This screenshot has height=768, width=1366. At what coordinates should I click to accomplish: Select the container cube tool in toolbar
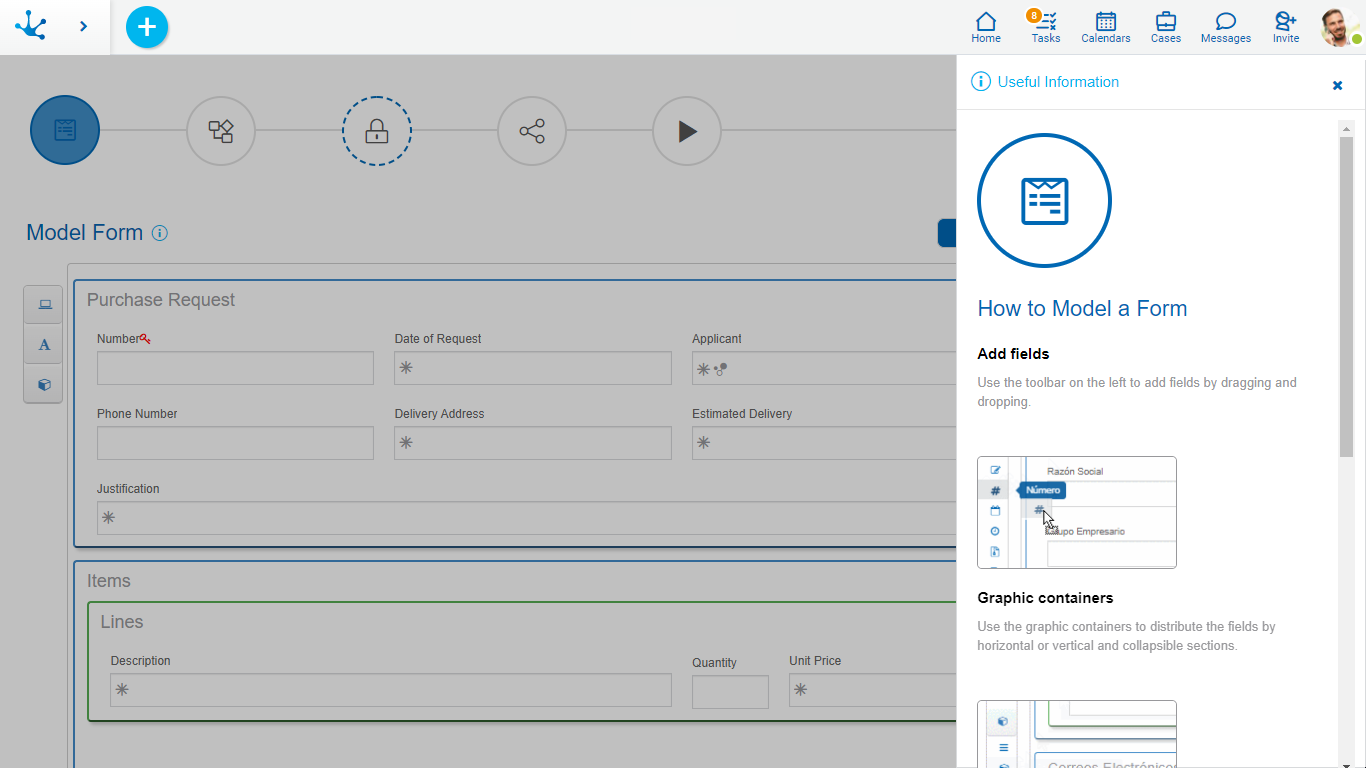44,384
